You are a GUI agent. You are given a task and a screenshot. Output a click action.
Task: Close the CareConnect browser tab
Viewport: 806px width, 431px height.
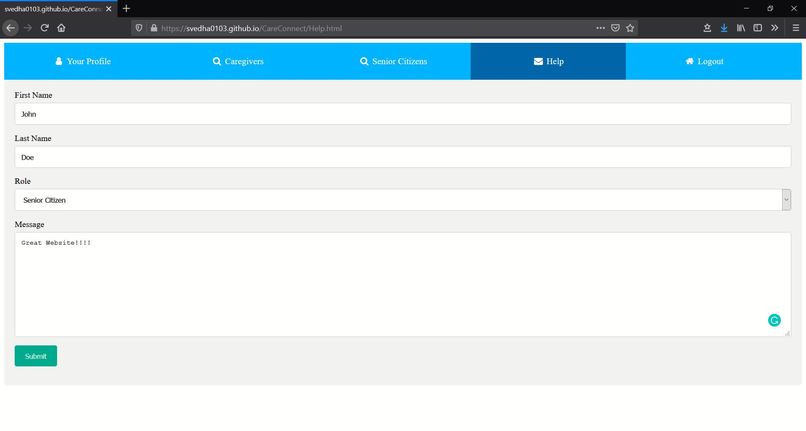click(108, 9)
